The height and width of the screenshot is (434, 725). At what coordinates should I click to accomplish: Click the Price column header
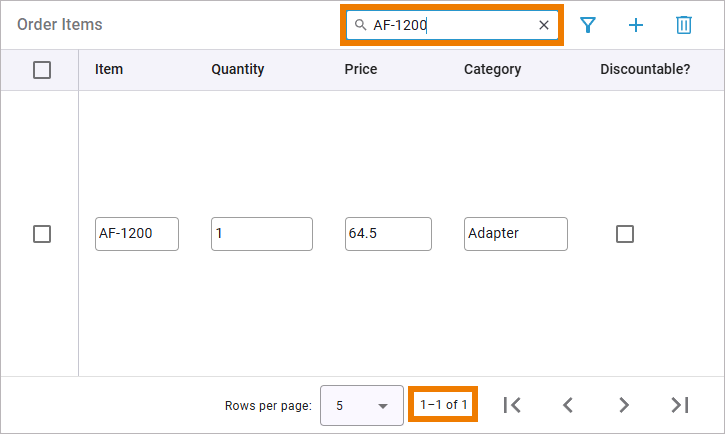pos(361,70)
